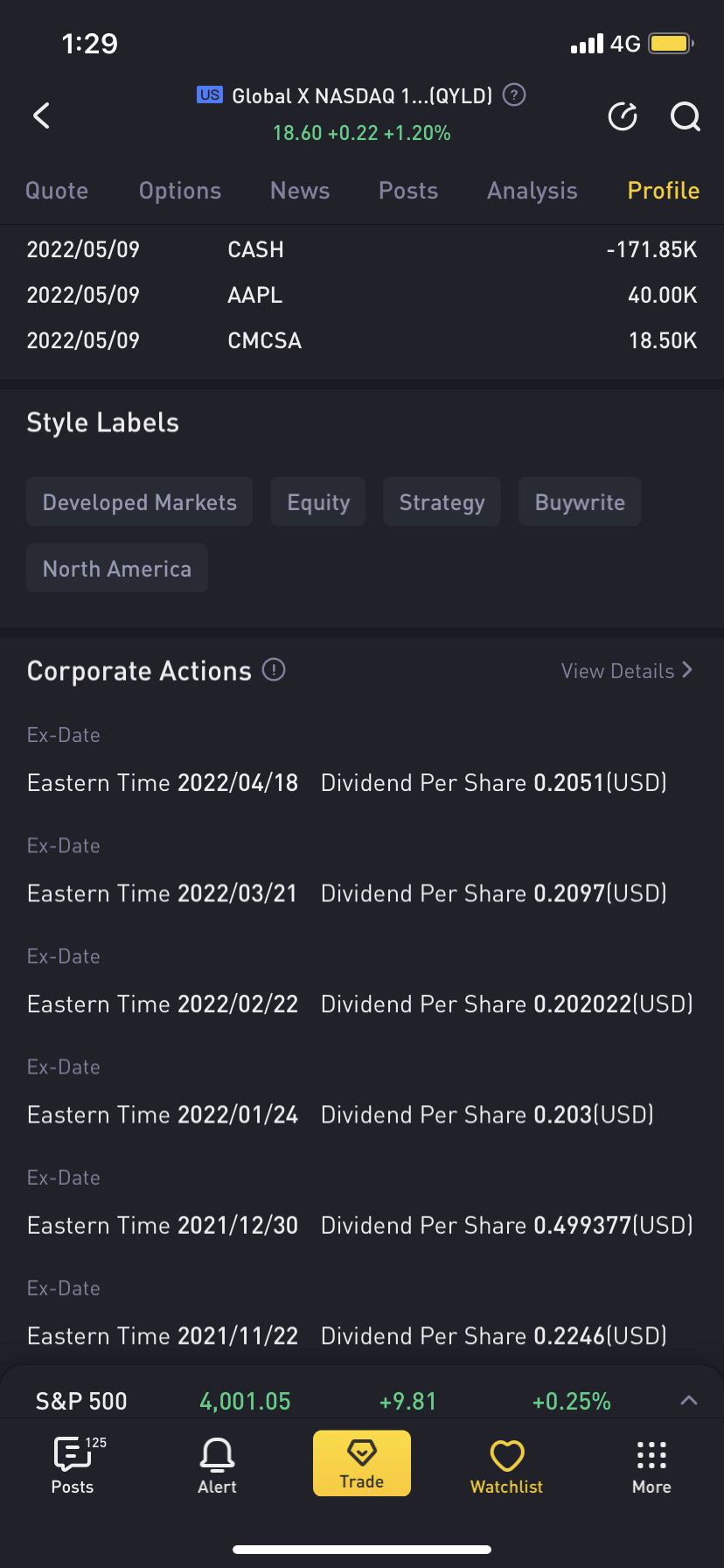The image size is (724, 1568).
Task: Open the search magnifier icon
Action: pos(685,115)
